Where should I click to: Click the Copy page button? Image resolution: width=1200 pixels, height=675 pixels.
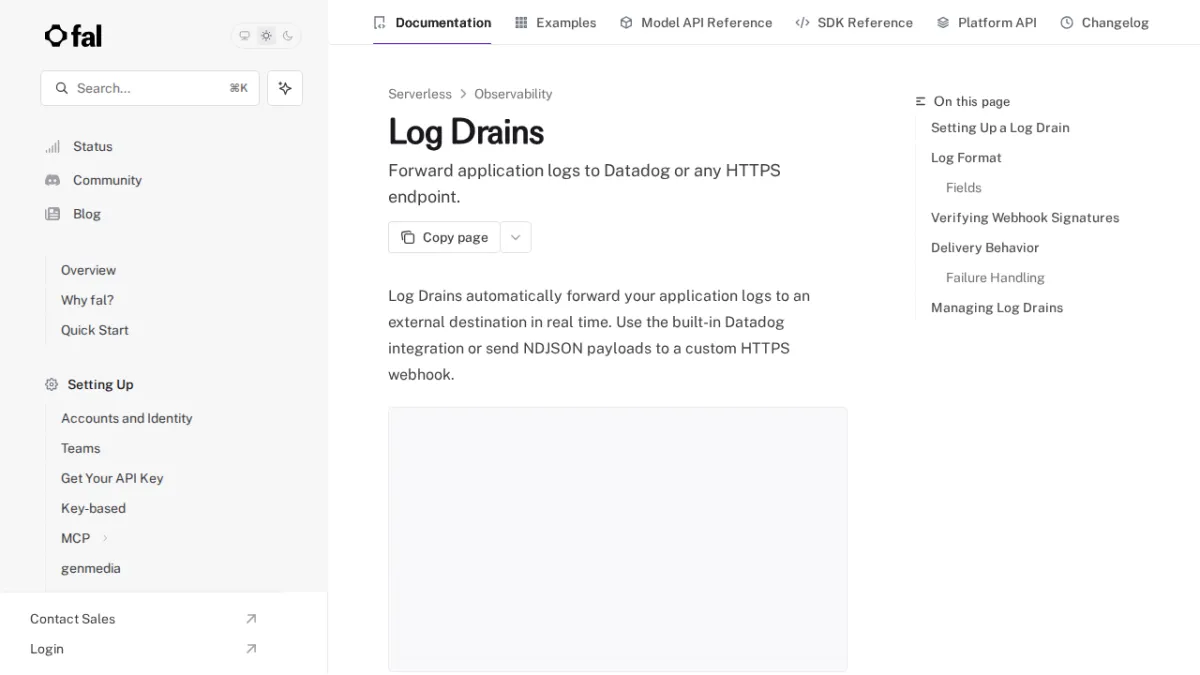444,237
